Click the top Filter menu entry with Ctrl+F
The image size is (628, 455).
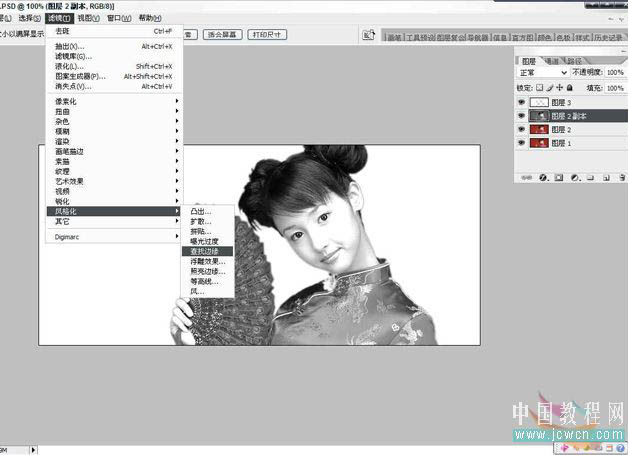[114, 31]
